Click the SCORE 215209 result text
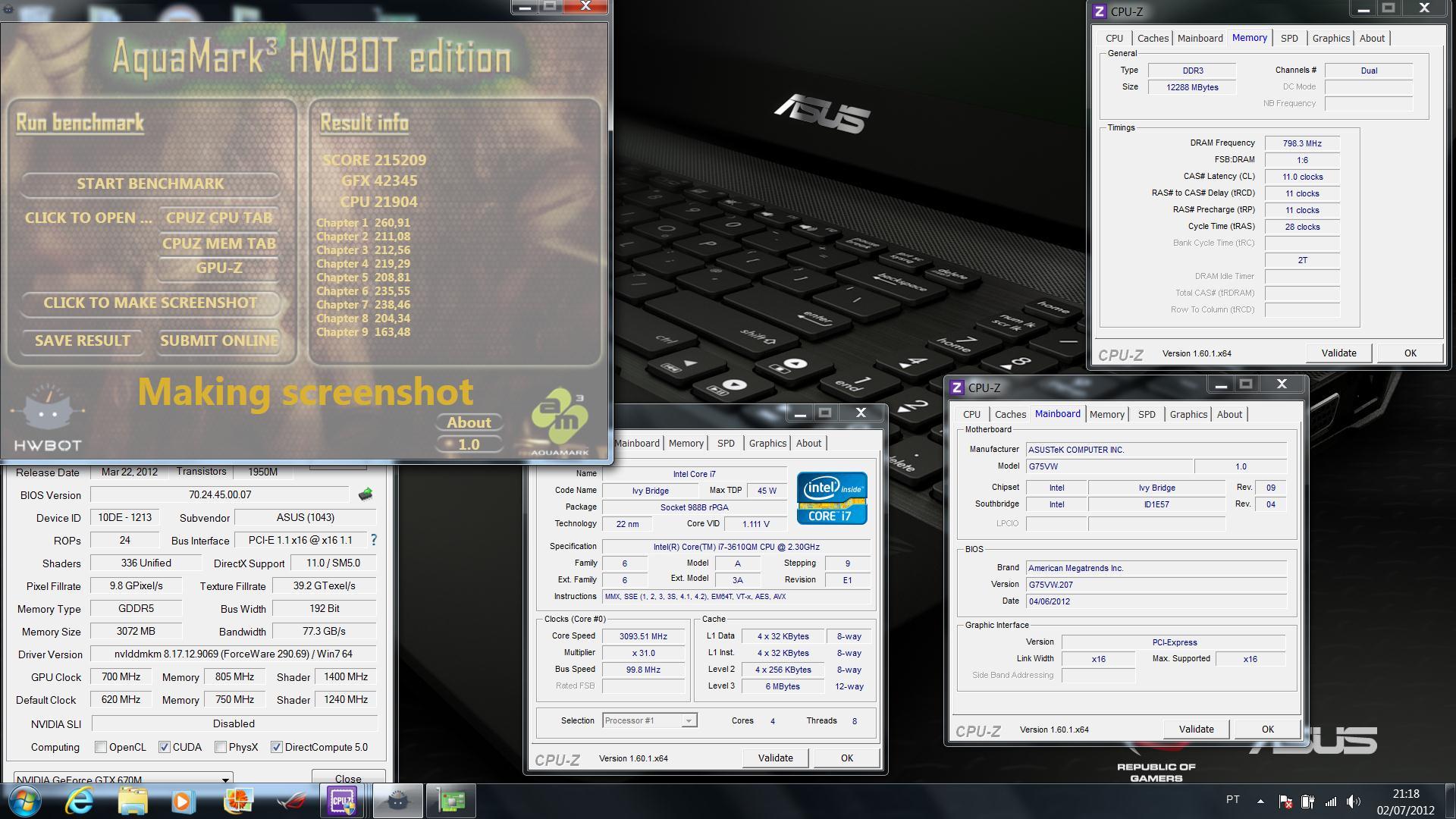 click(x=374, y=160)
